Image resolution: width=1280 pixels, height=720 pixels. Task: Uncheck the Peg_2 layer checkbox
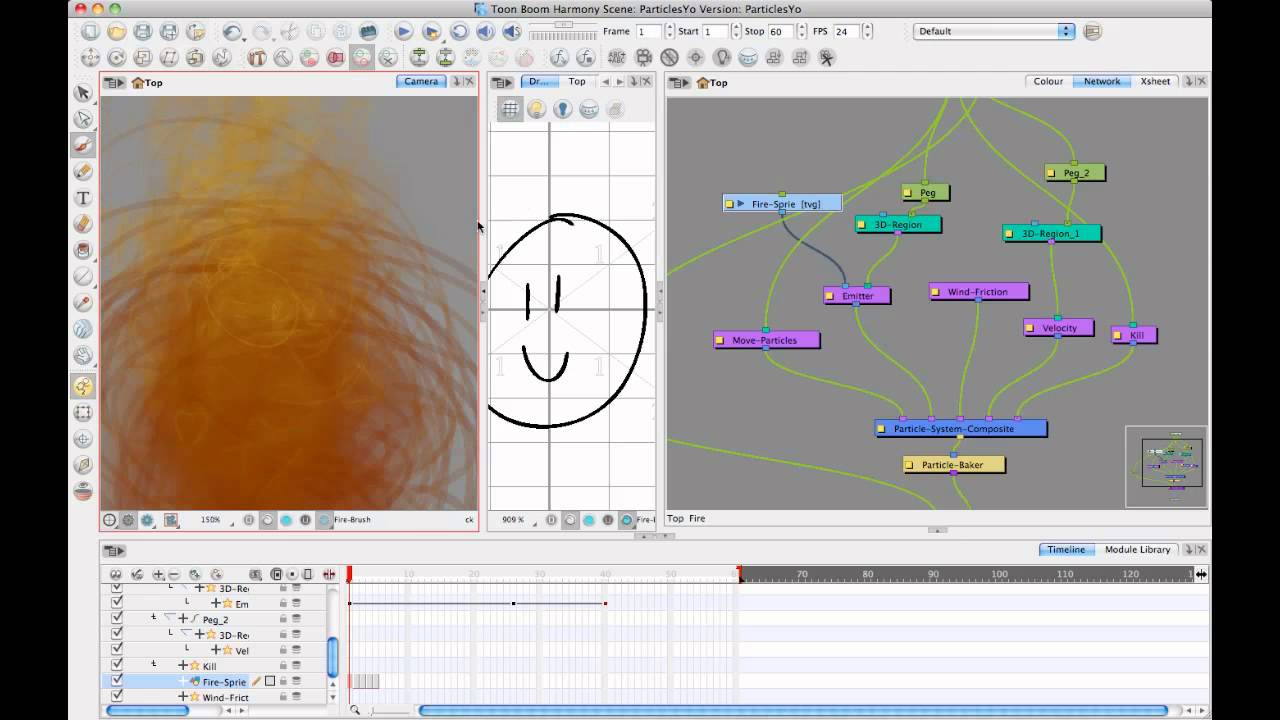pos(117,618)
